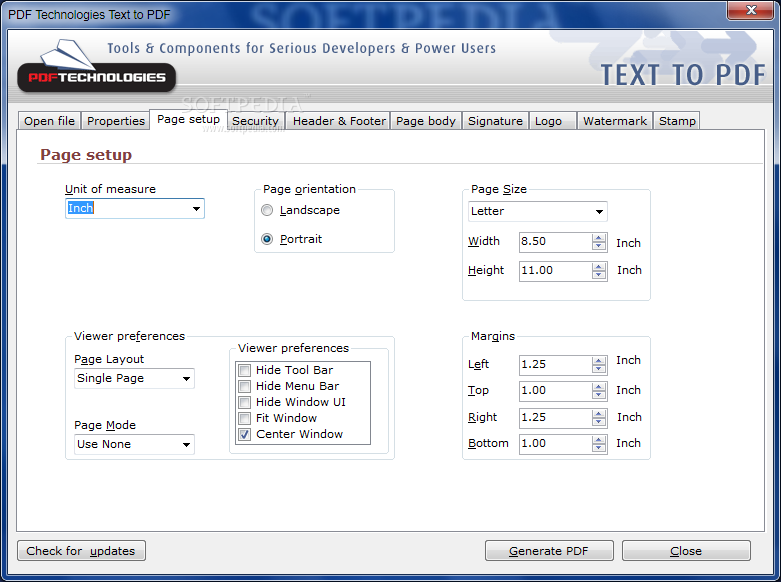Select the Page setup tab

click(188, 120)
